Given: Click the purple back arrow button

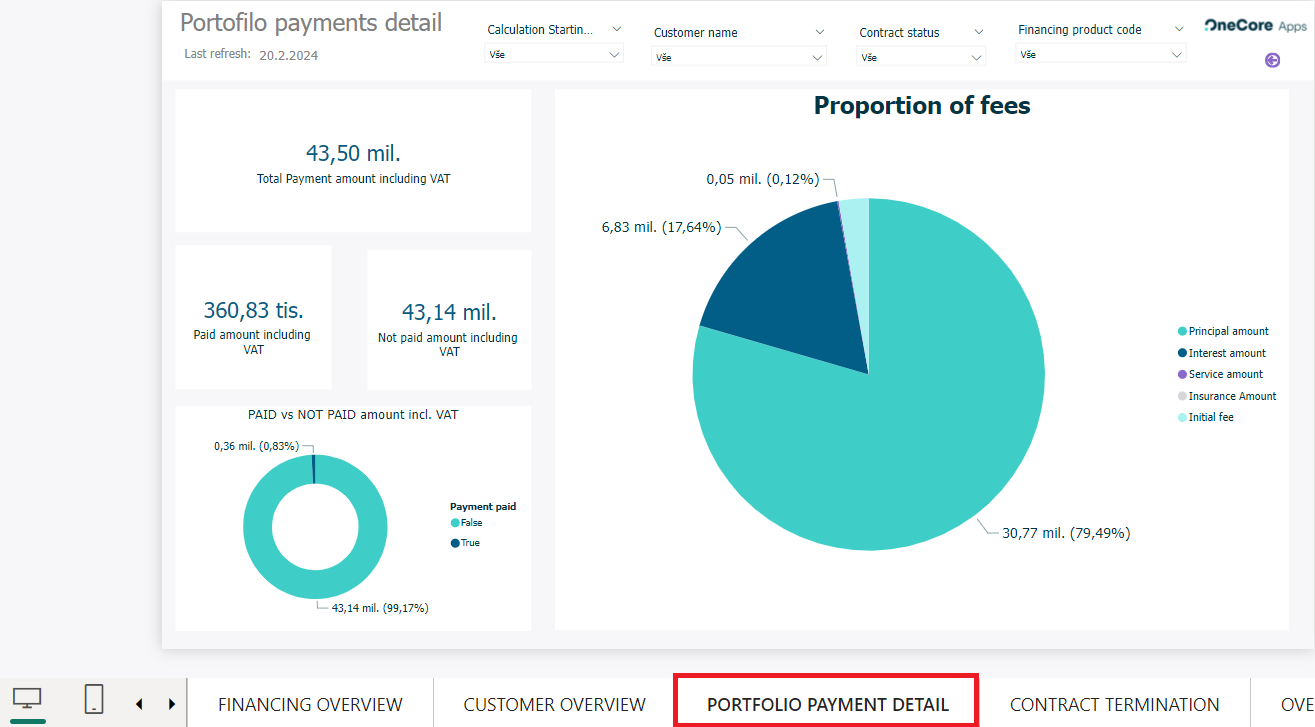Looking at the screenshot, I should point(1272,60).
